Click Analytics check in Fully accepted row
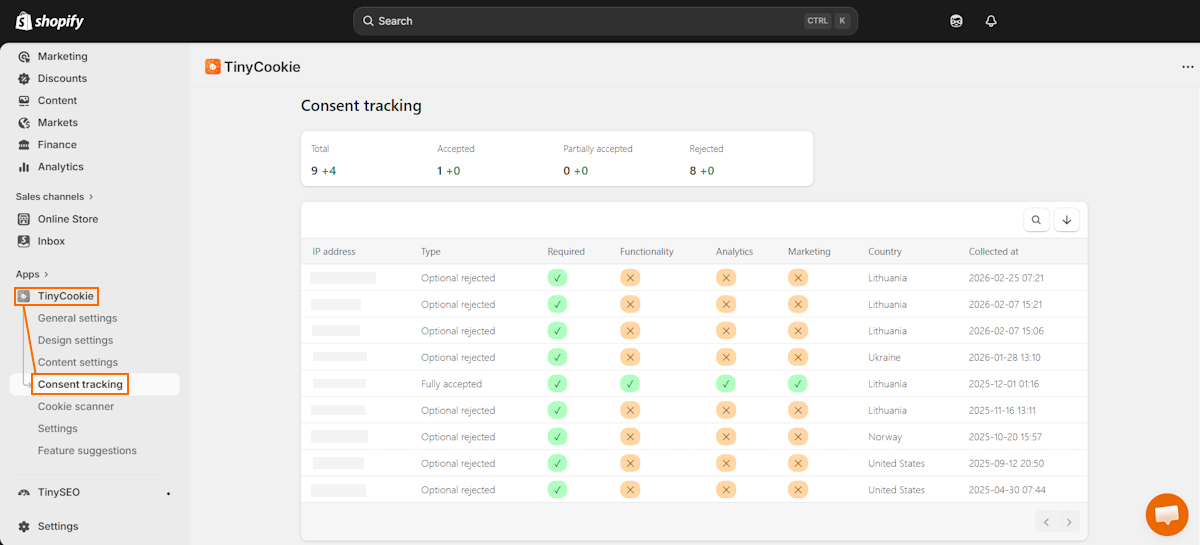 [726, 384]
